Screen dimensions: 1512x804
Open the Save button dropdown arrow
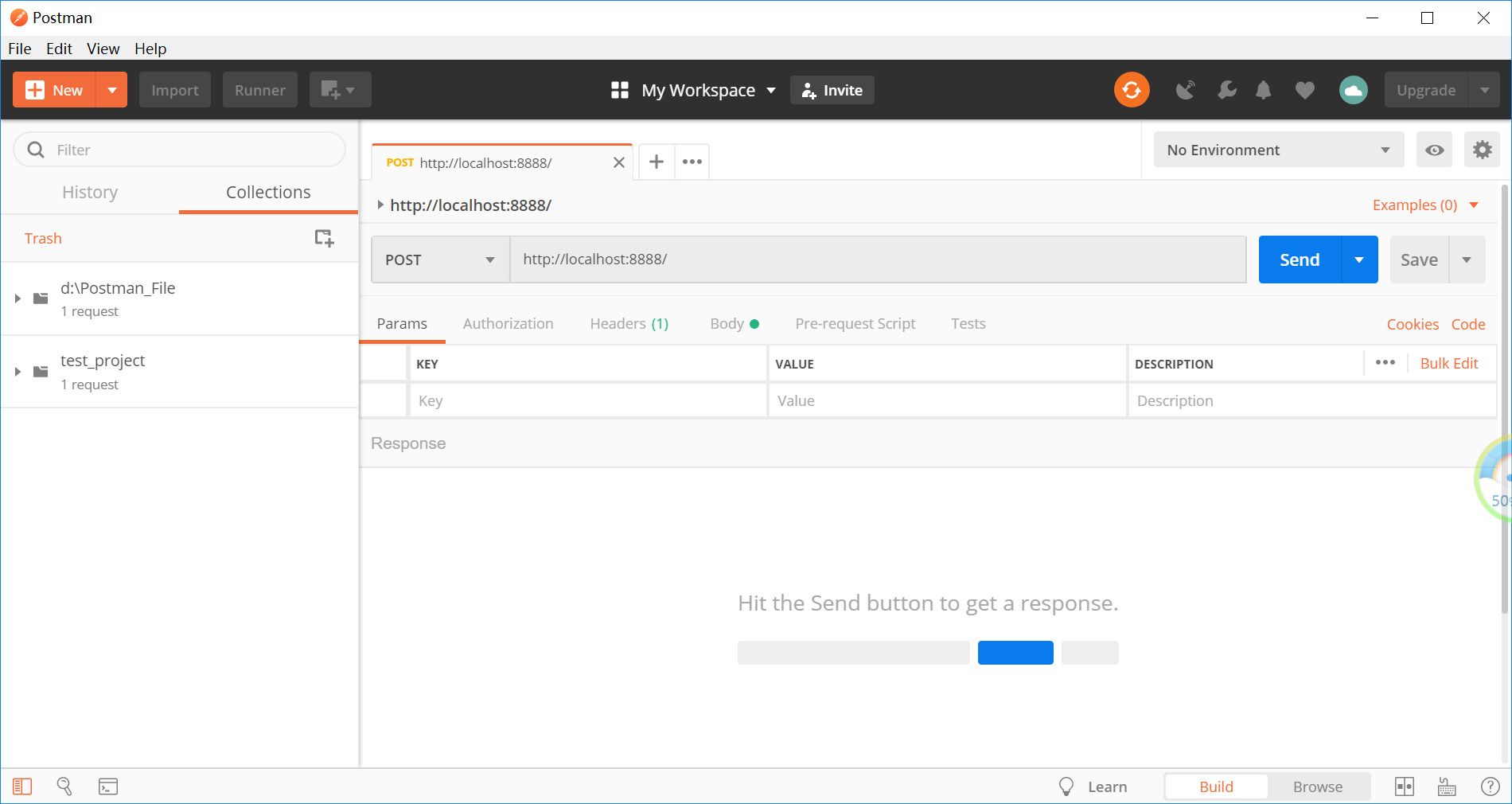click(x=1467, y=260)
